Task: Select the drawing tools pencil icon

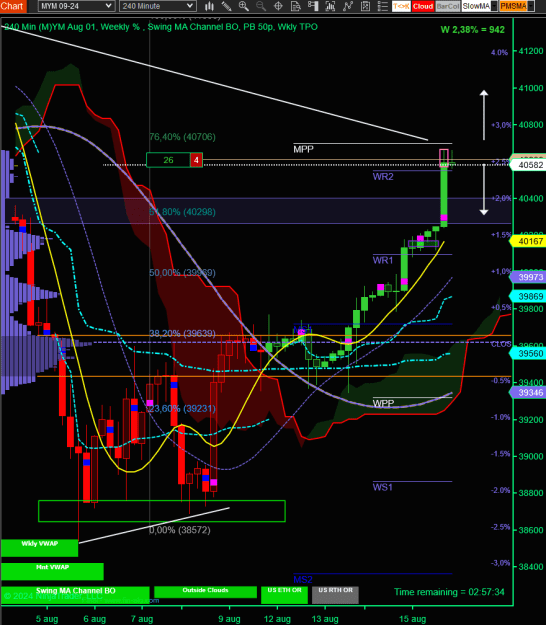Action: pos(226,6)
